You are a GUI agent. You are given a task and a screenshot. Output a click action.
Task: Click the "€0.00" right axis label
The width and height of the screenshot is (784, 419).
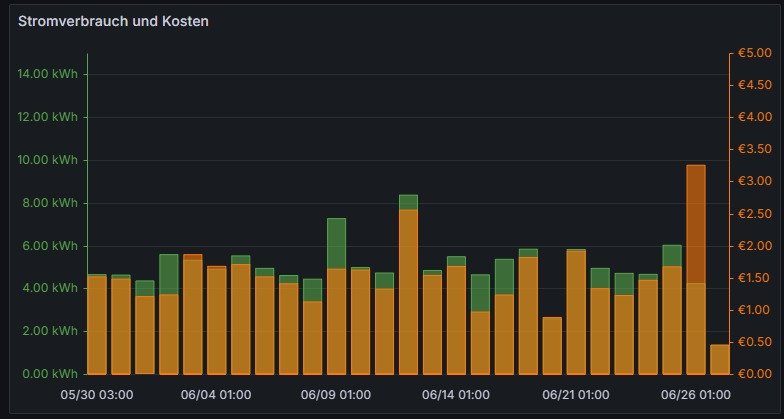tap(752, 374)
